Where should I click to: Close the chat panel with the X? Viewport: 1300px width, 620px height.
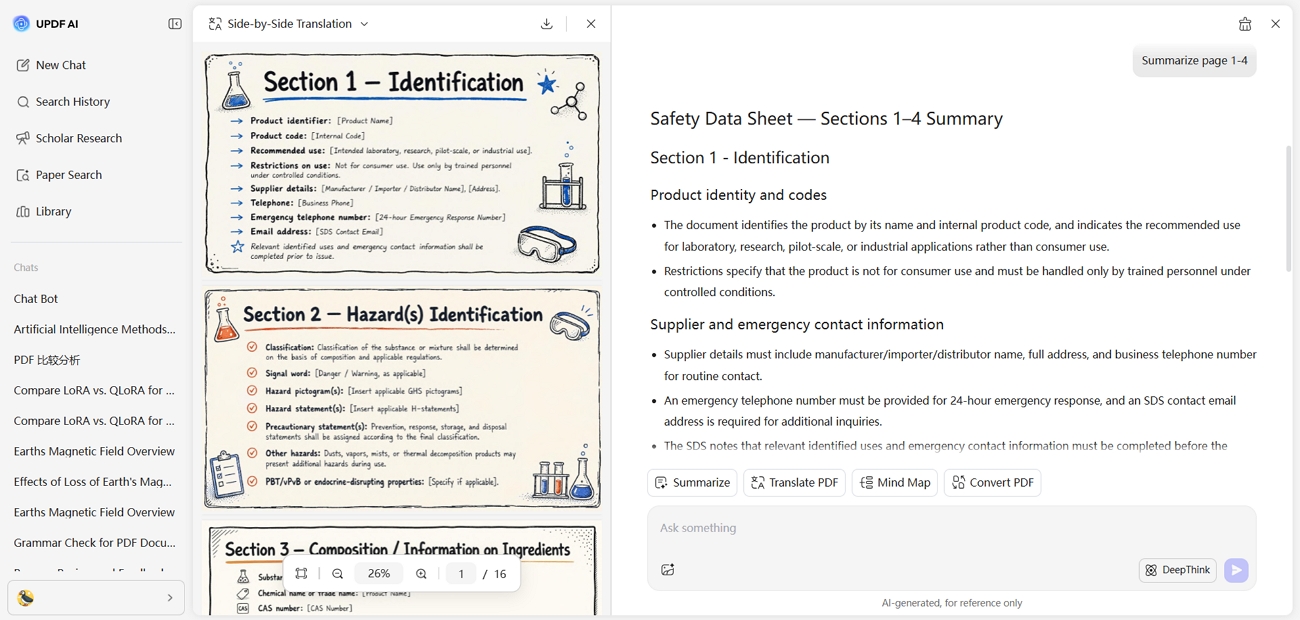pos(1275,24)
